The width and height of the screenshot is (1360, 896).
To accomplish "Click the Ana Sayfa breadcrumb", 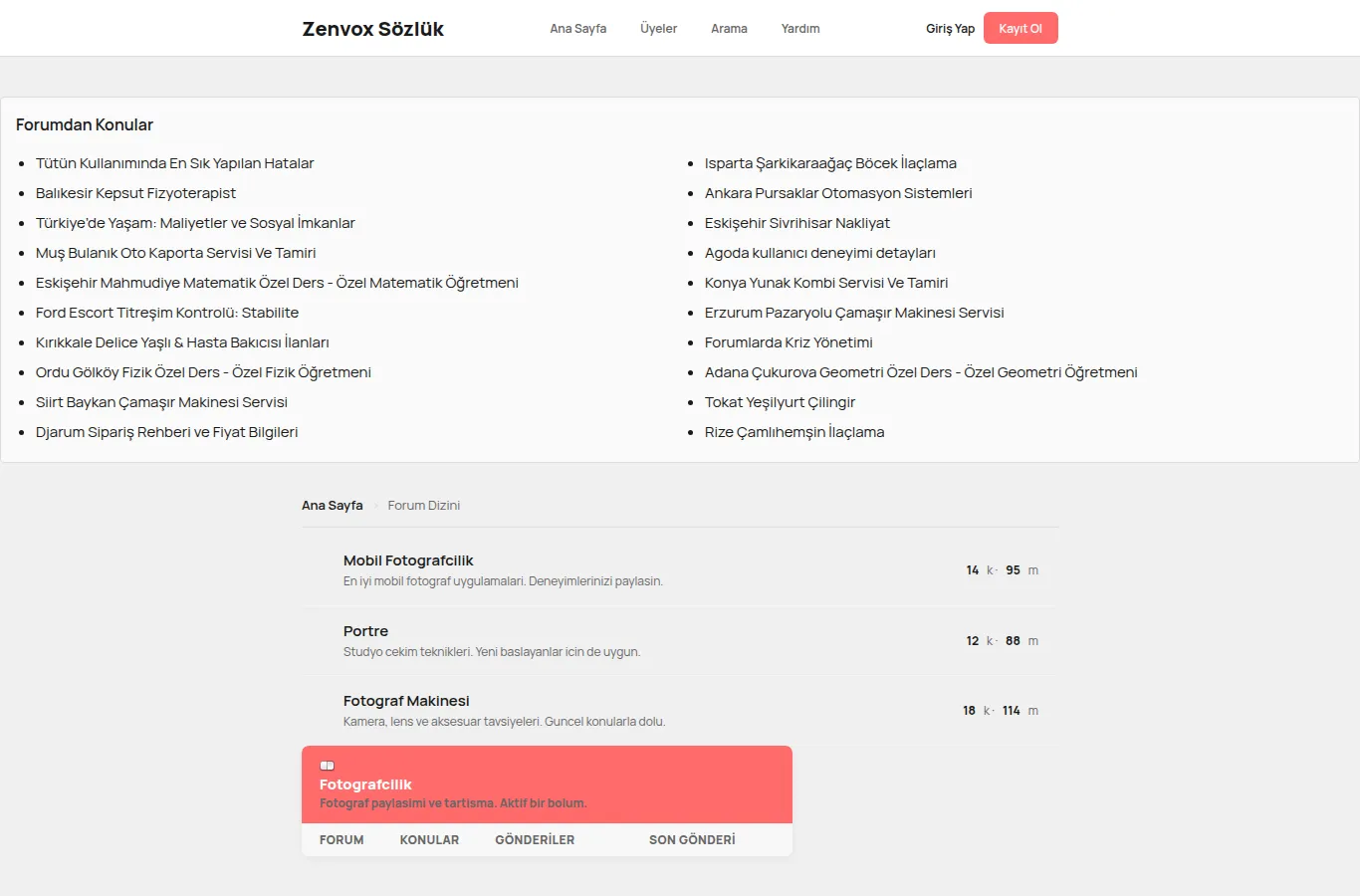I will [x=333, y=506].
